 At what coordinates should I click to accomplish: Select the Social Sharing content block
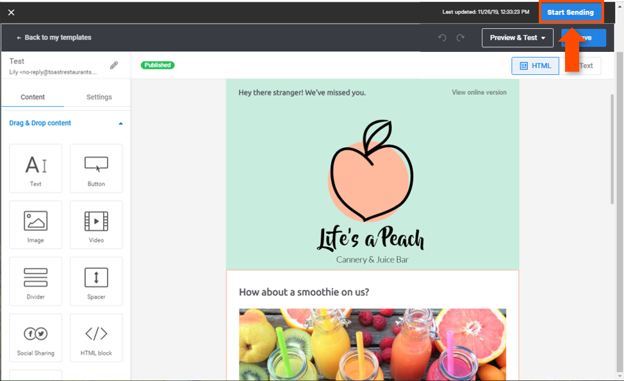click(x=36, y=338)
